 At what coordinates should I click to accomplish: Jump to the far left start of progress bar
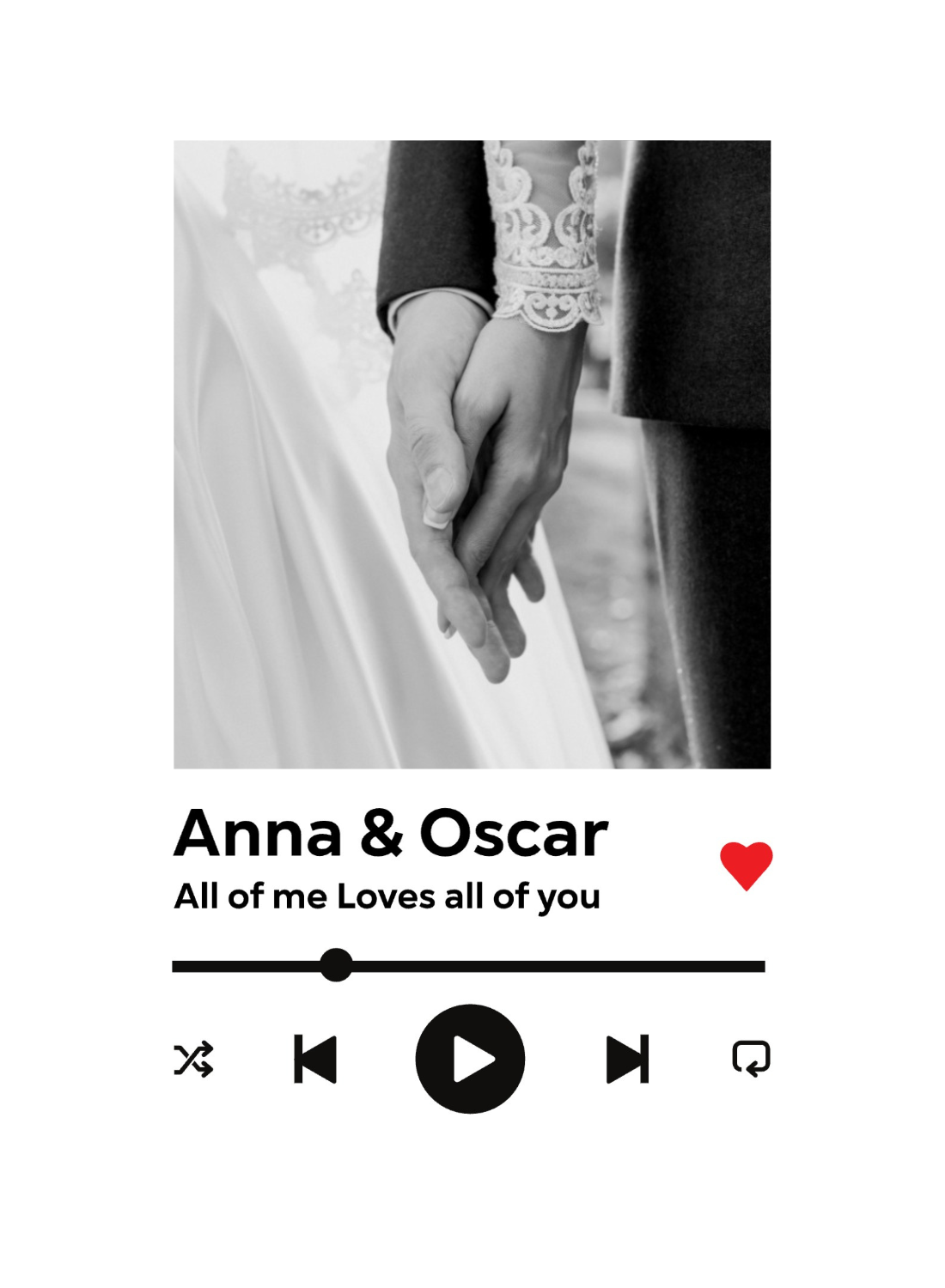[176, 966]
